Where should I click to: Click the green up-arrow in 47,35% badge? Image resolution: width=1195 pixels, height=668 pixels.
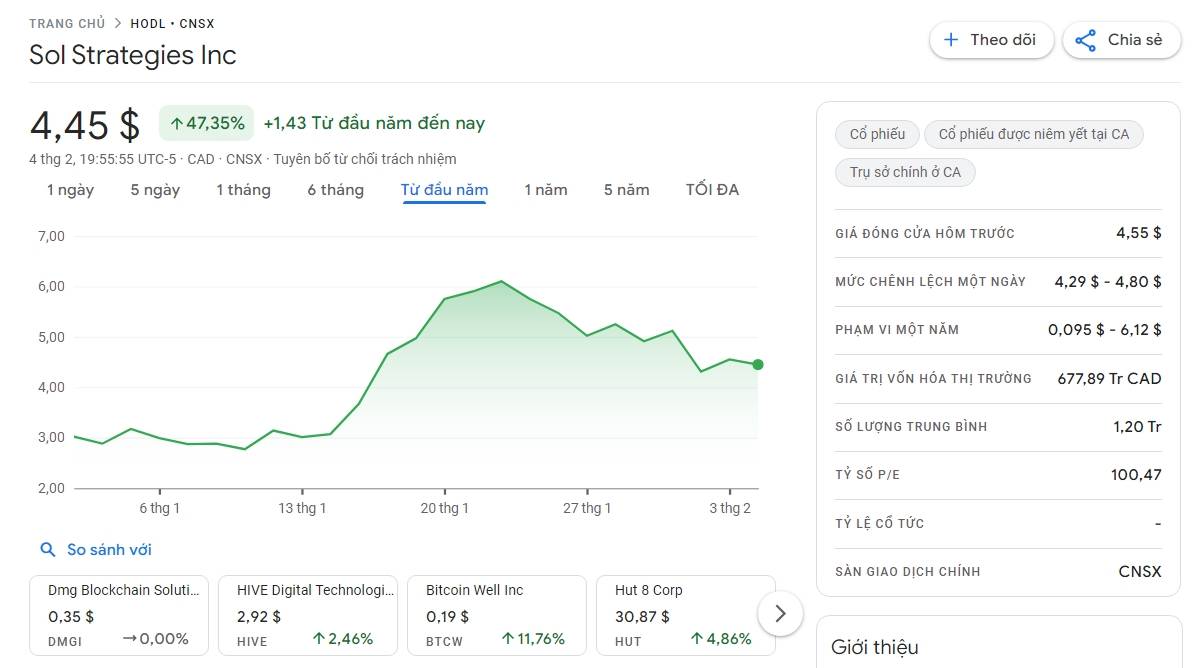coord(177,123)
